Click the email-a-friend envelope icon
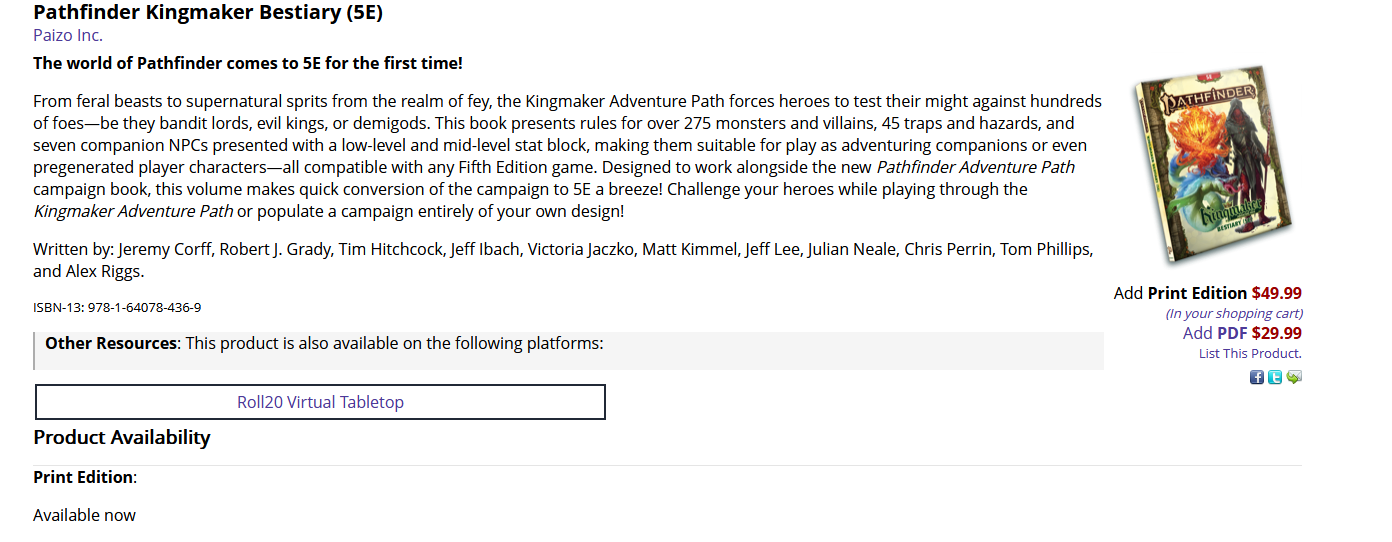Viewport: 1392px width, 542px height. click(1294, 377)
